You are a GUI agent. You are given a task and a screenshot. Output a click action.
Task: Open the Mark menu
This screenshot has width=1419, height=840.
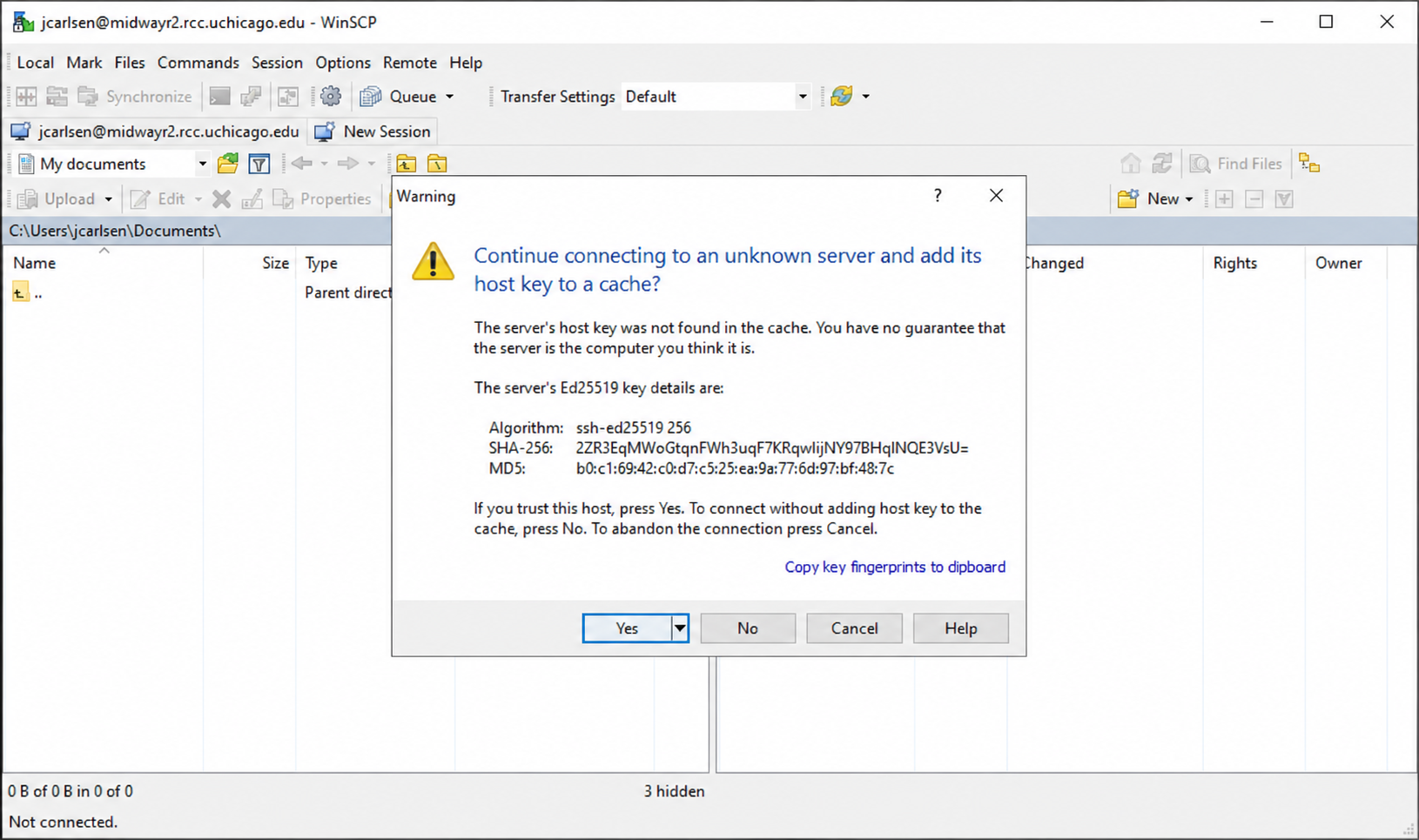(84, 63)
